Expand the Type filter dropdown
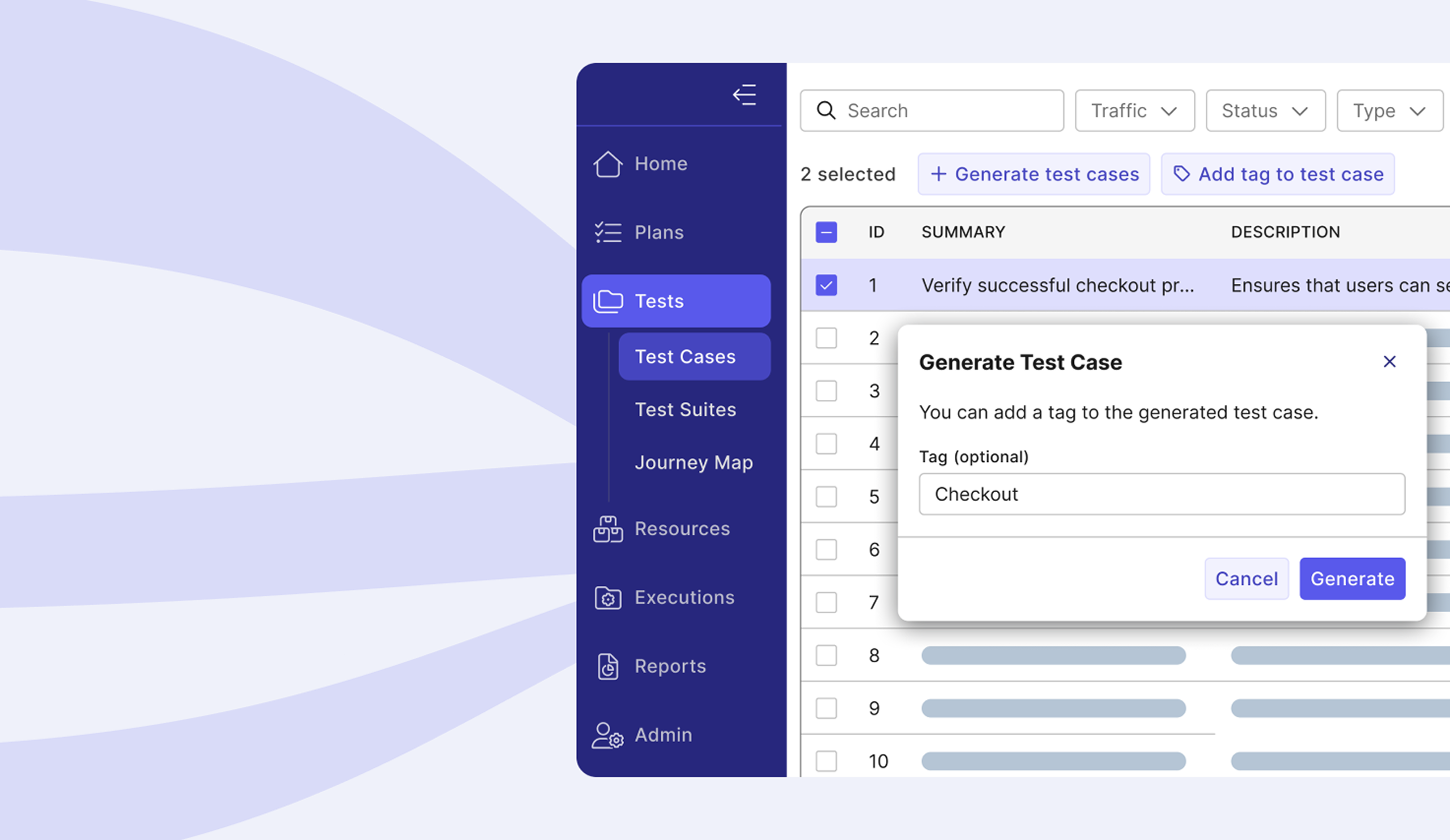 pos(1389,111)
